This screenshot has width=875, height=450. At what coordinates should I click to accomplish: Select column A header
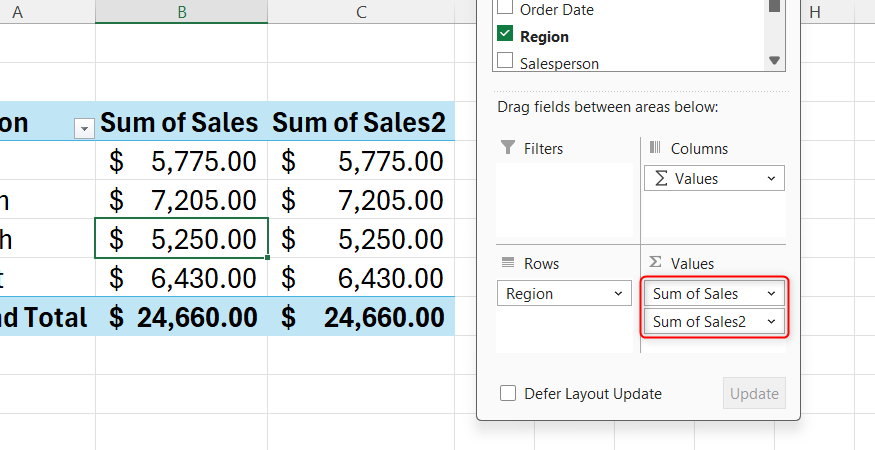[x=47, y=12]
